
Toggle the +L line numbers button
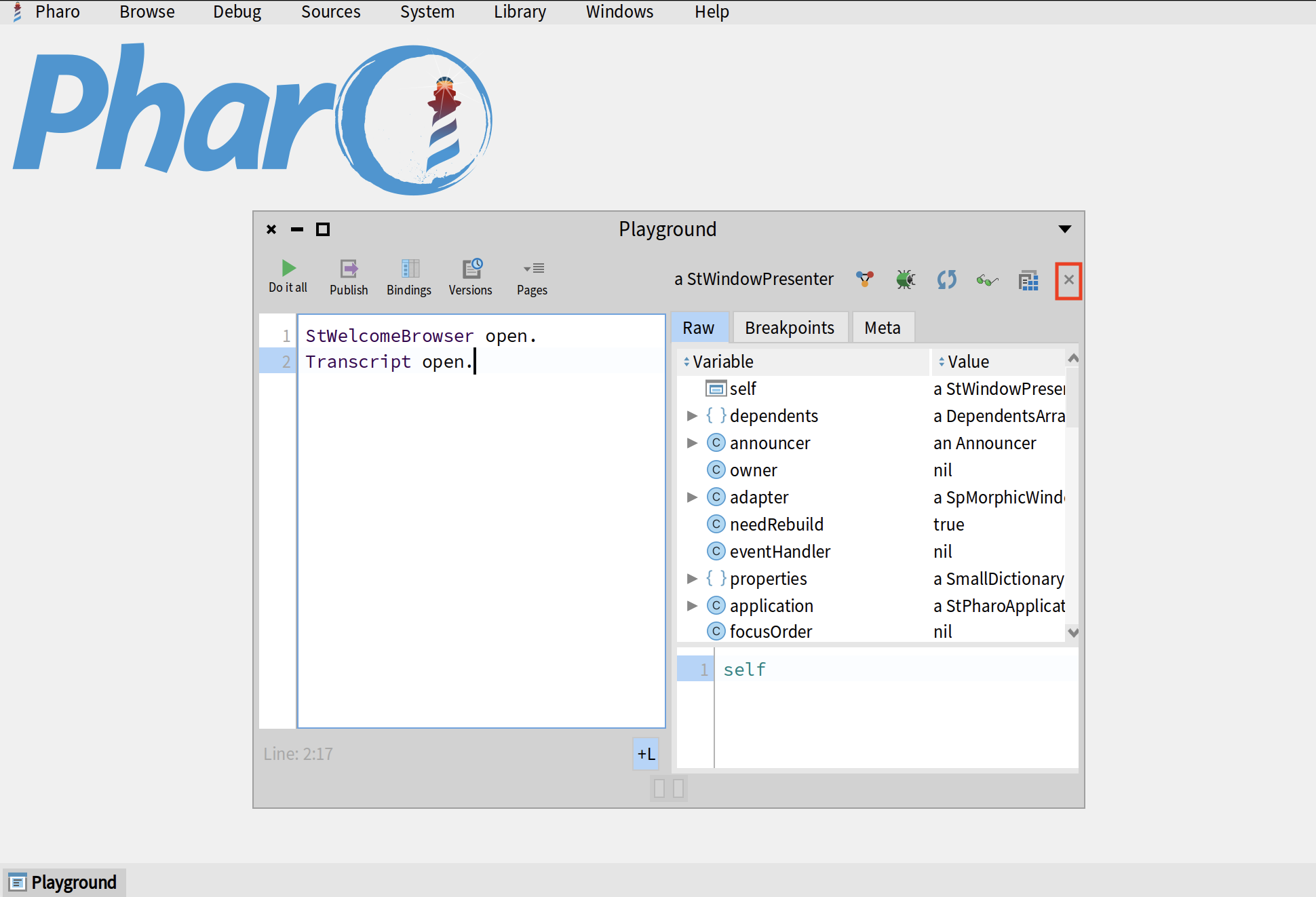tap(646, 754)
